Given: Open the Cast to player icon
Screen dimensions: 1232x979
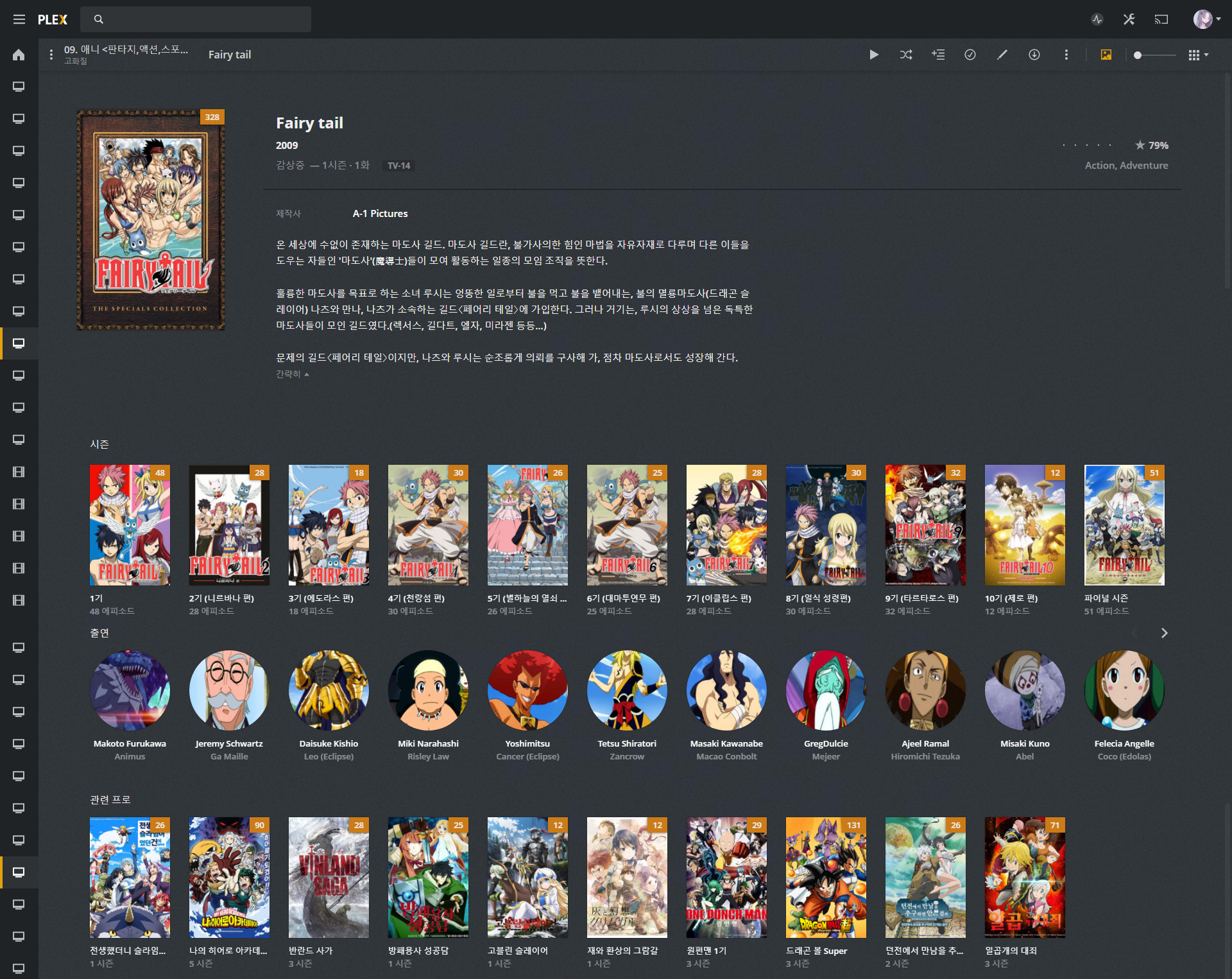Looking at the screenshot, I should point(1161,19).
